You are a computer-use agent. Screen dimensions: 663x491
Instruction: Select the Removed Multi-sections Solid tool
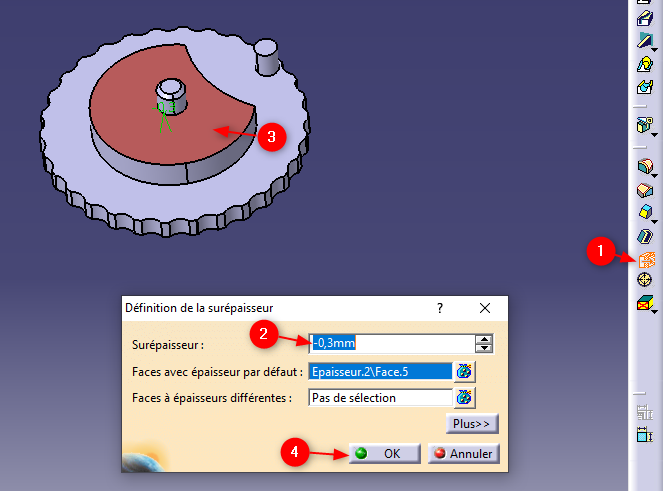pos(645,87)
